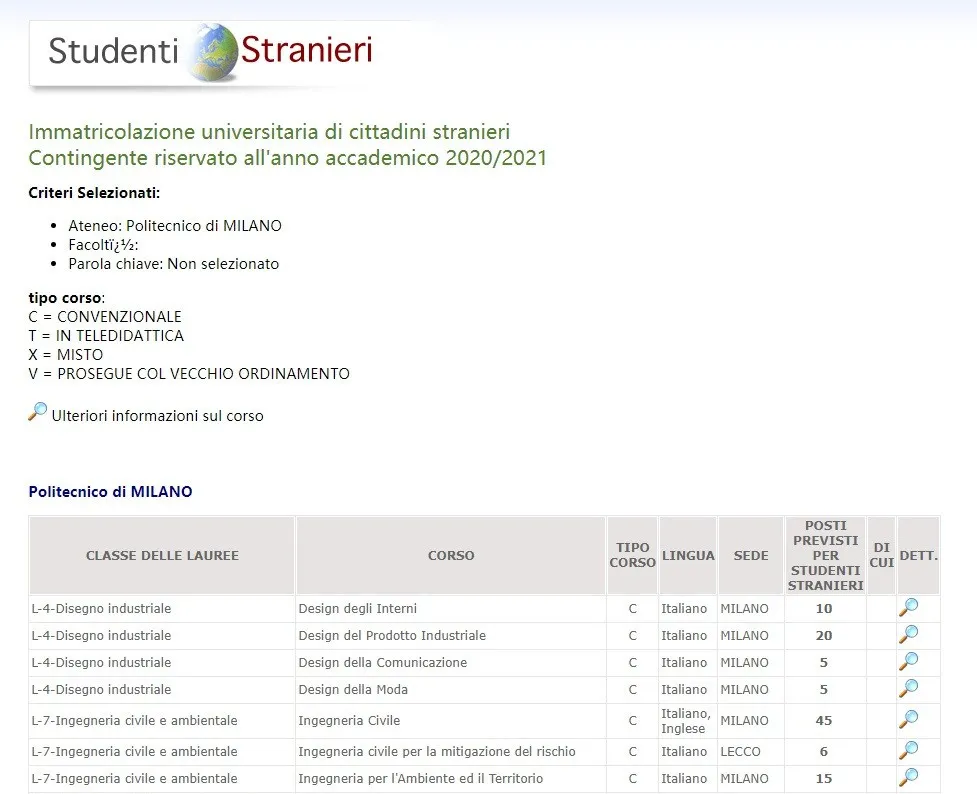The width and height of the screenshot is (977, 794).
Task: Click L-7 class cell in Ingegneria Civile row
Action: pyautogui.click(x=135, y=720)
